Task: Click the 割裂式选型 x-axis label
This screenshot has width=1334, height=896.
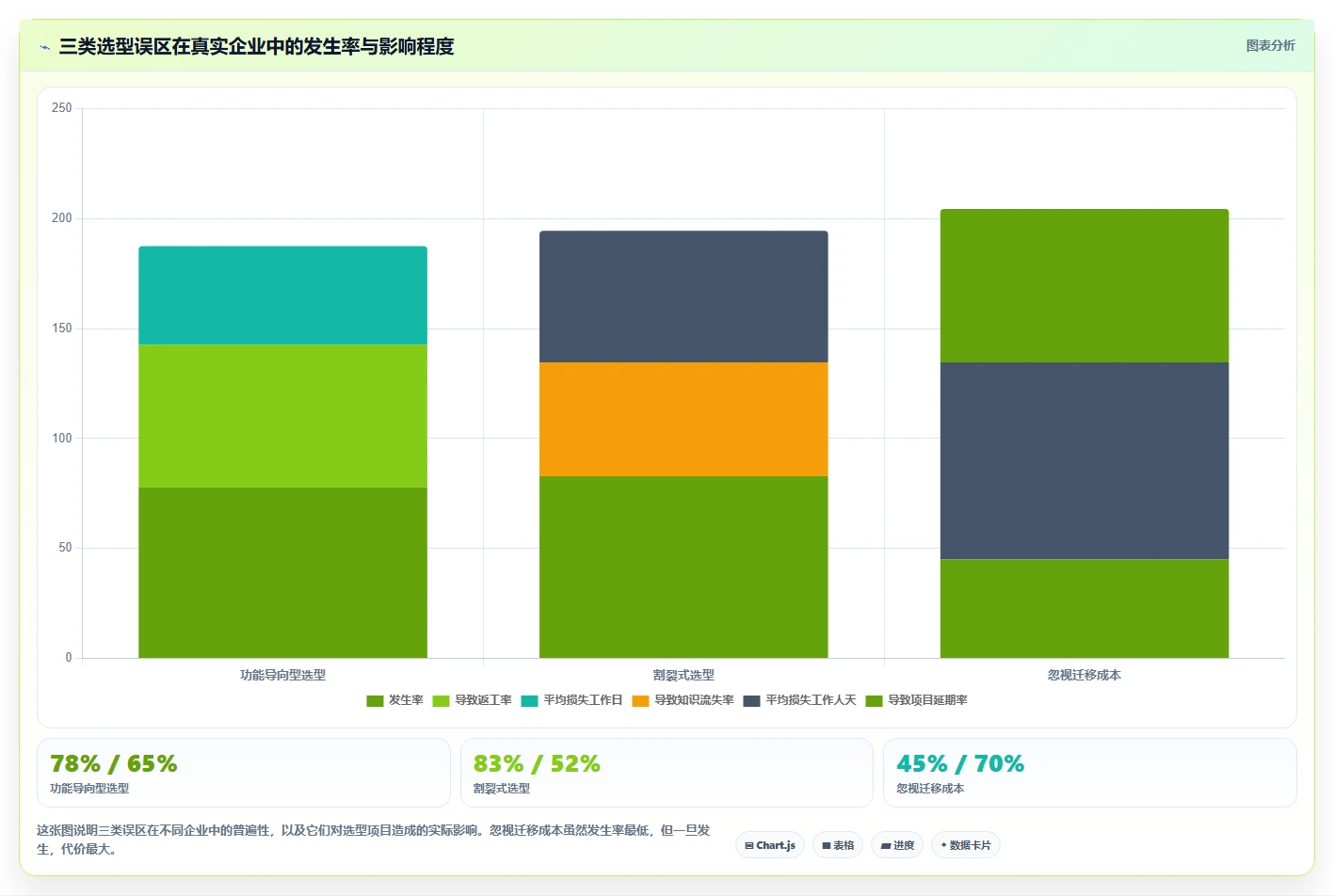Action: coord(683,676)
